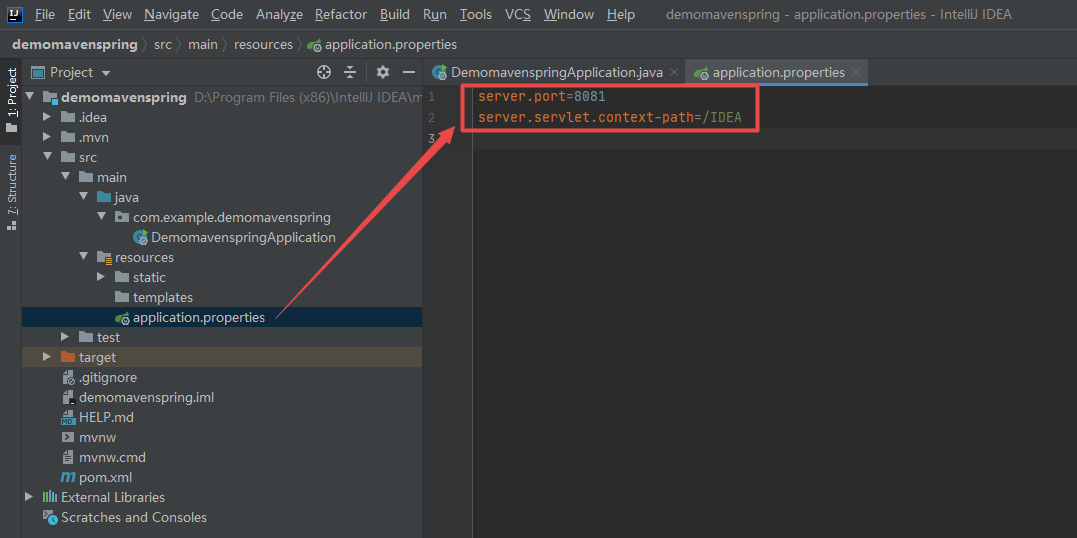Open the Build menu
The image size is (1077, 538).
[395, 14]
